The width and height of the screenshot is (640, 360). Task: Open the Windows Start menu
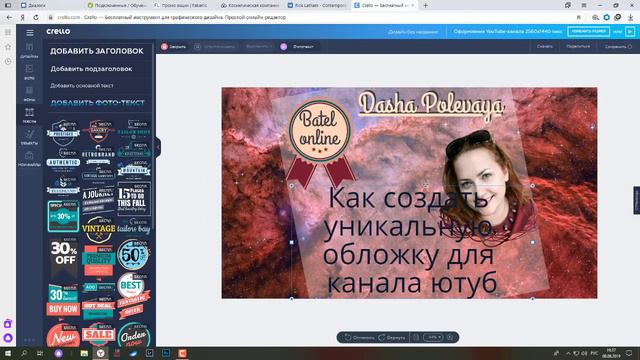(8, 353)
